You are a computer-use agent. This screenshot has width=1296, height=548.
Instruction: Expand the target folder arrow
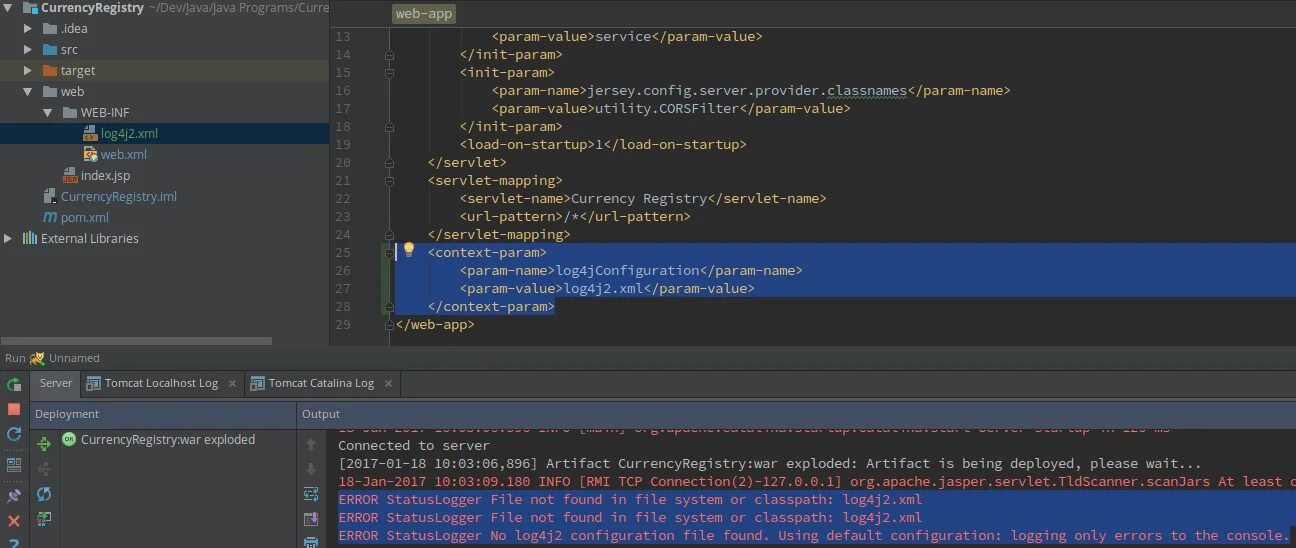(x=29, y=70)
